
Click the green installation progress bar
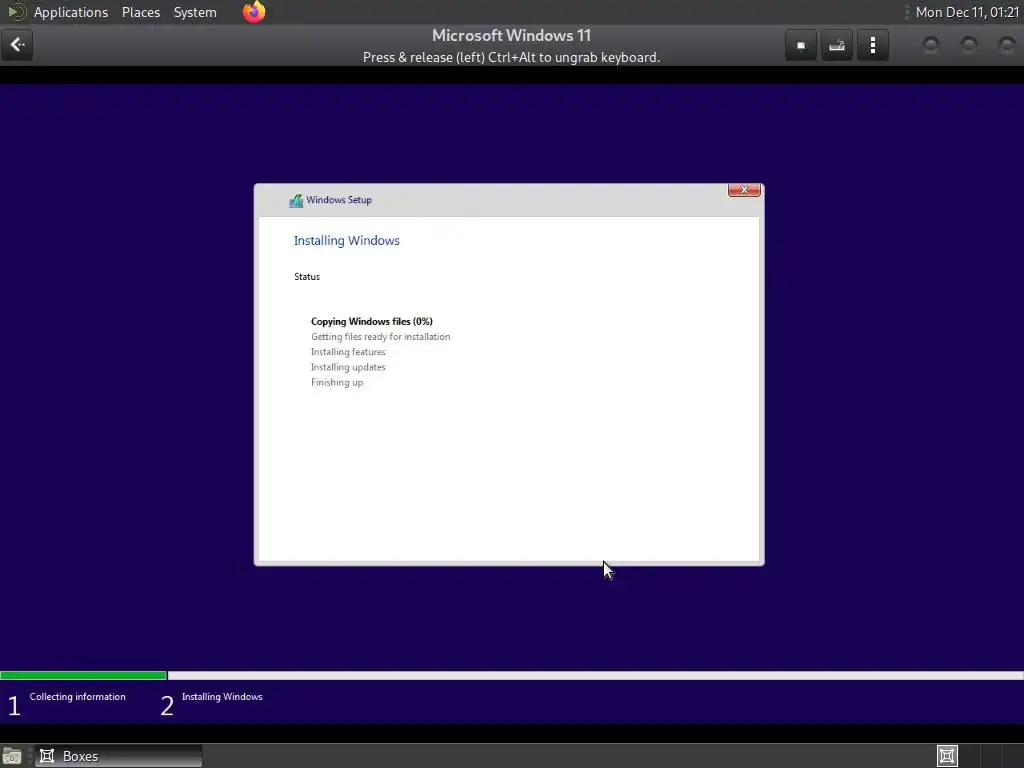pos(84,675)
